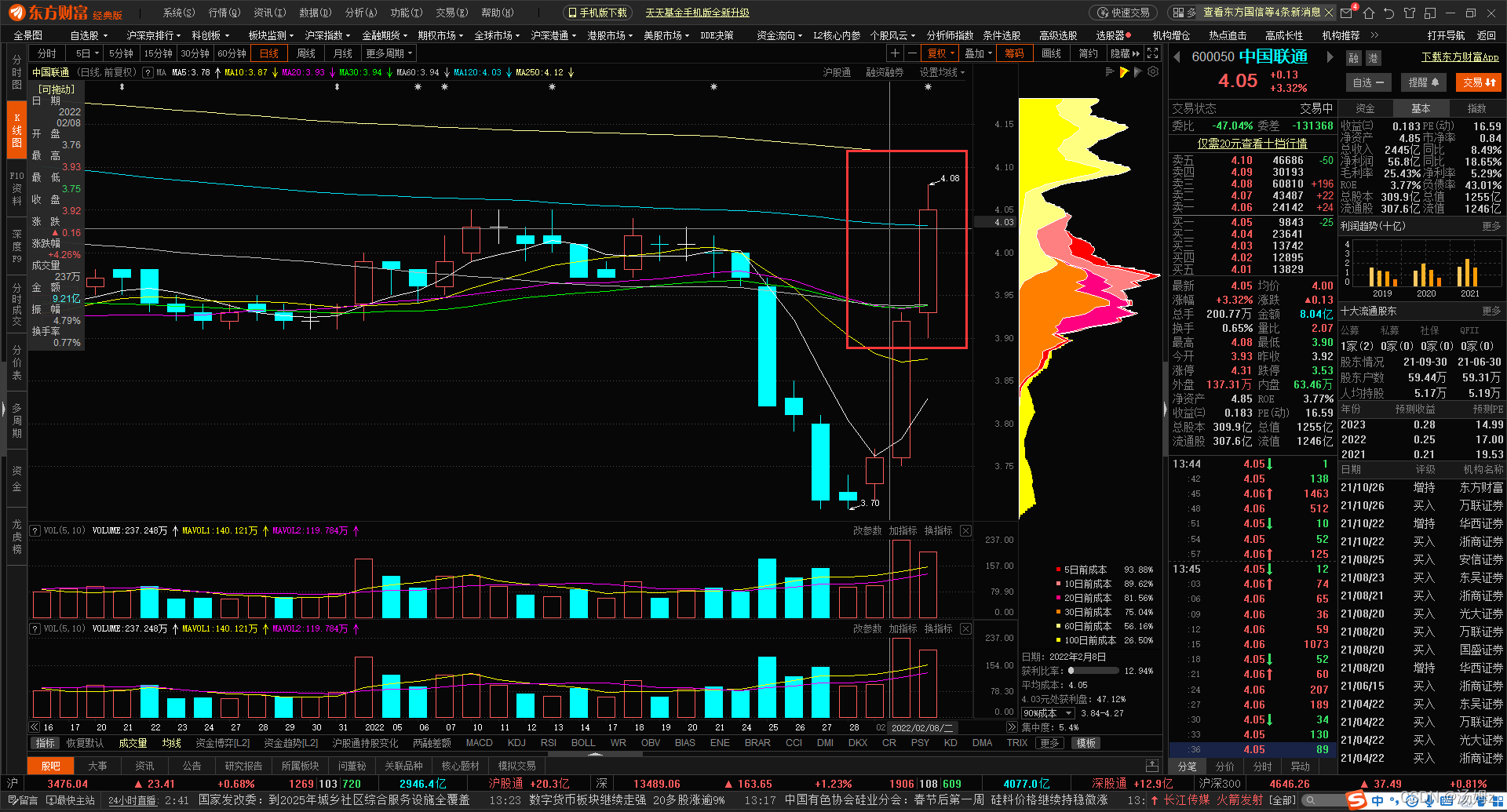Open help for the first VOL indicator
Viewport: 1507px width, 812px height.
coord(35,531)
